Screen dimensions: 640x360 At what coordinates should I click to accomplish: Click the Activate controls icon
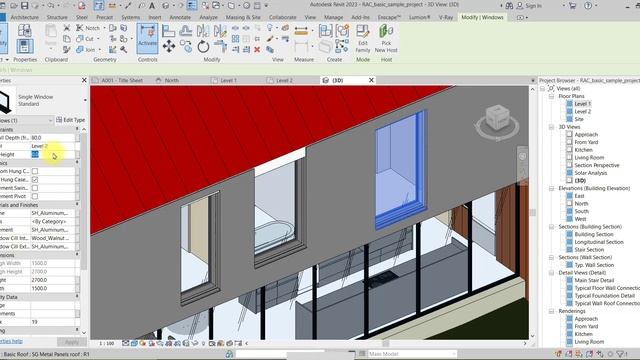[x=147, y=39]
